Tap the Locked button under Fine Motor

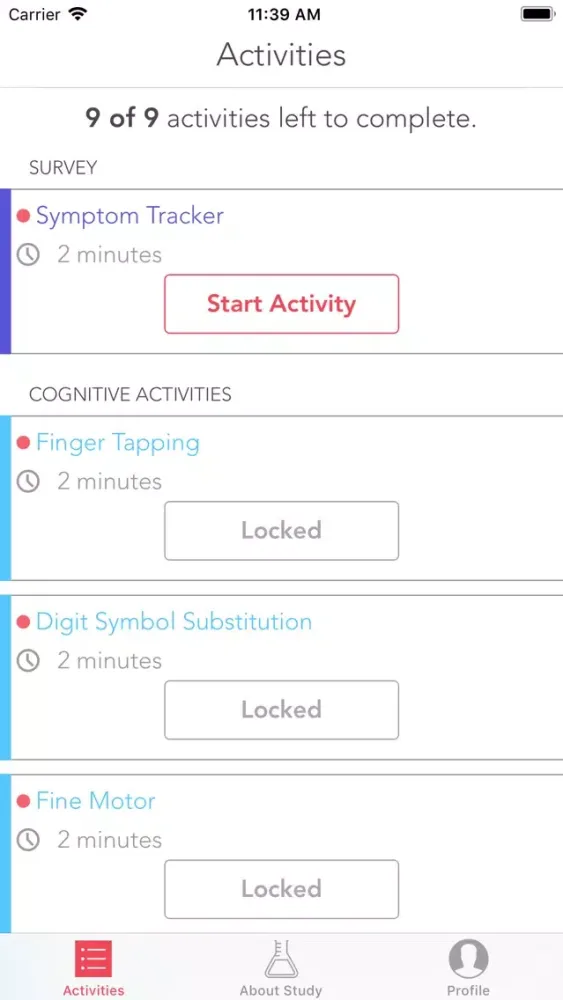[281, 889]
